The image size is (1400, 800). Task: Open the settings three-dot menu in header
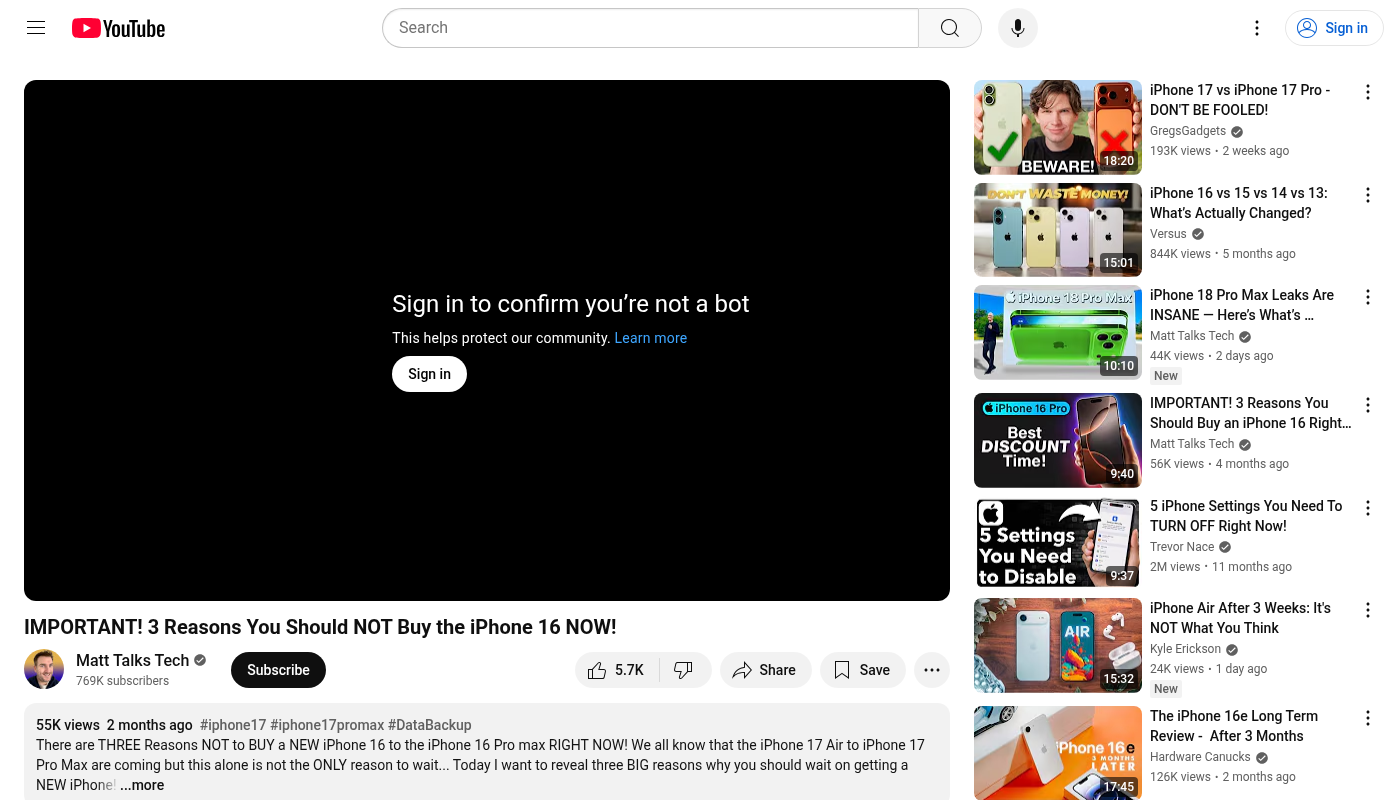coord(1257,28)
